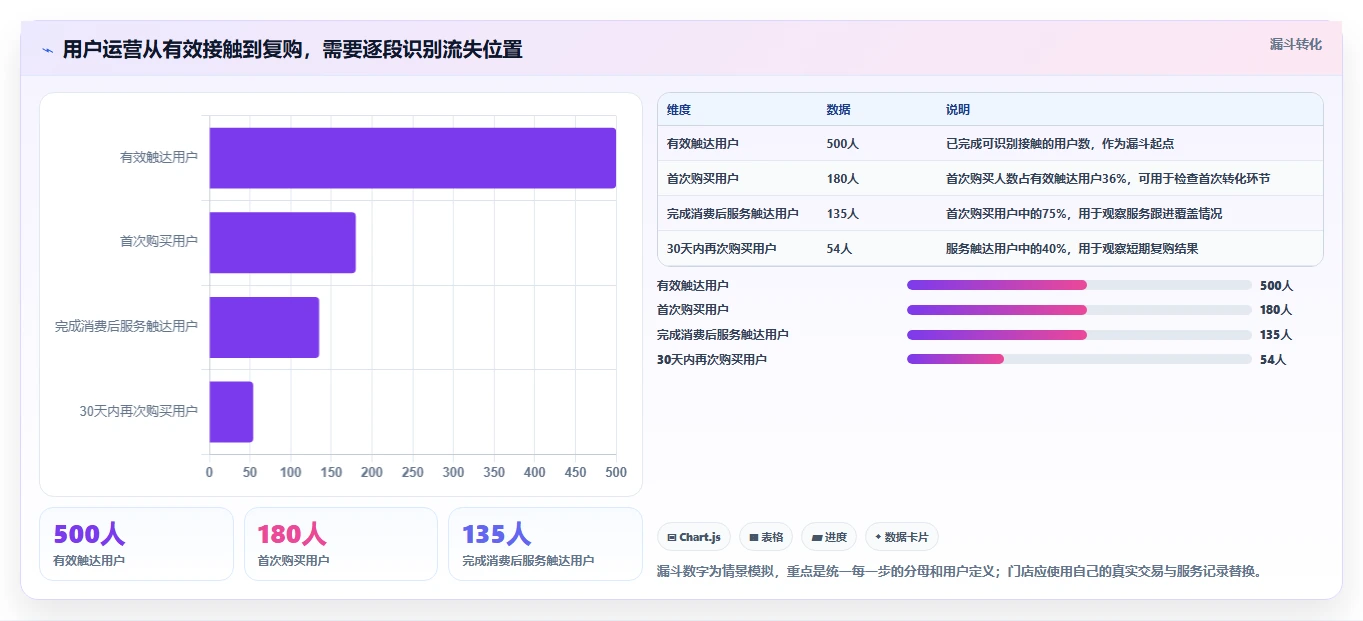Click the 数据 table column header
The height and width of the screenshot is (621, 1363).
coord(839,110)
